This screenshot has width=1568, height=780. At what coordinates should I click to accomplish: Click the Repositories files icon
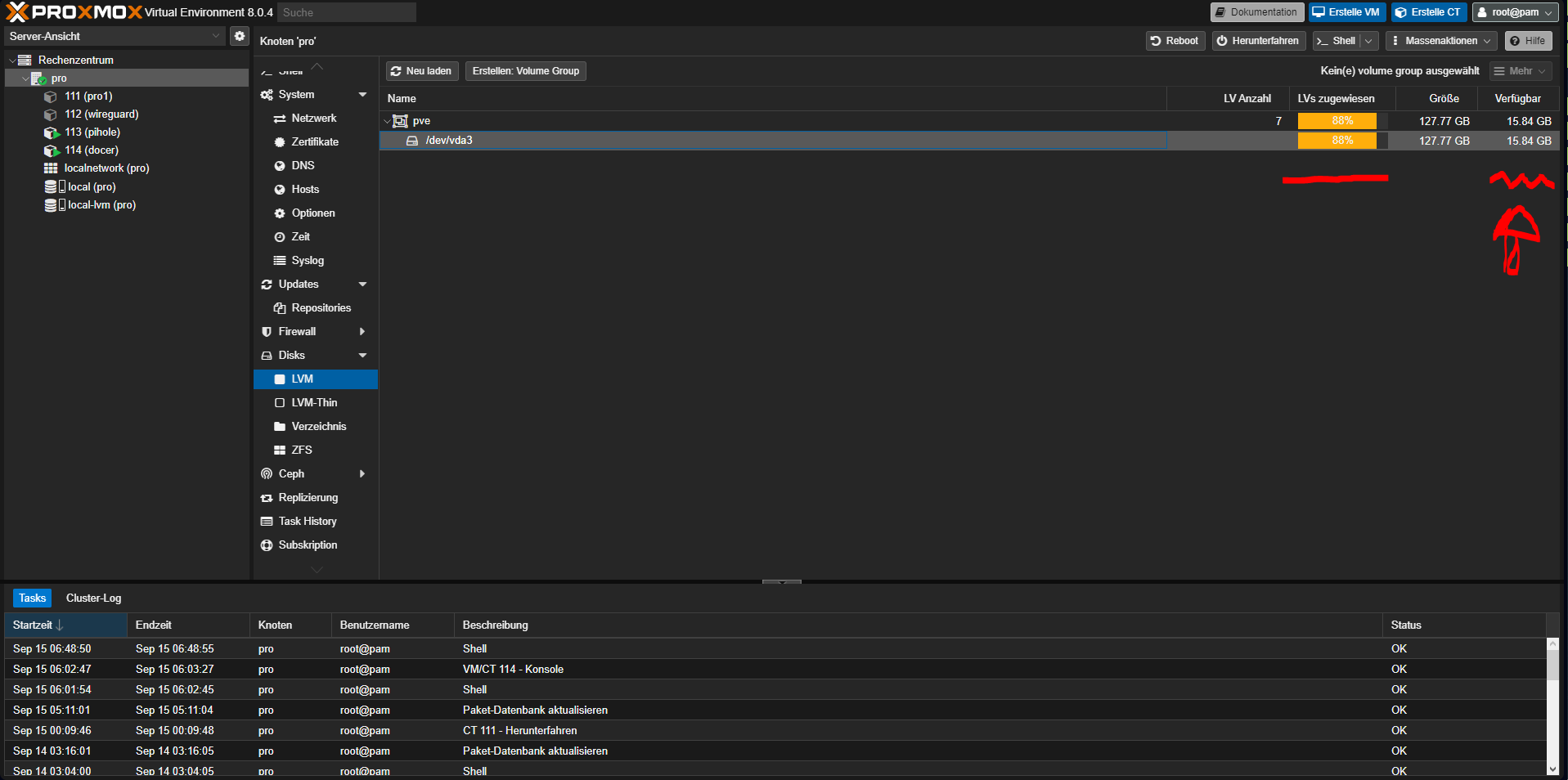click(280, 308)
